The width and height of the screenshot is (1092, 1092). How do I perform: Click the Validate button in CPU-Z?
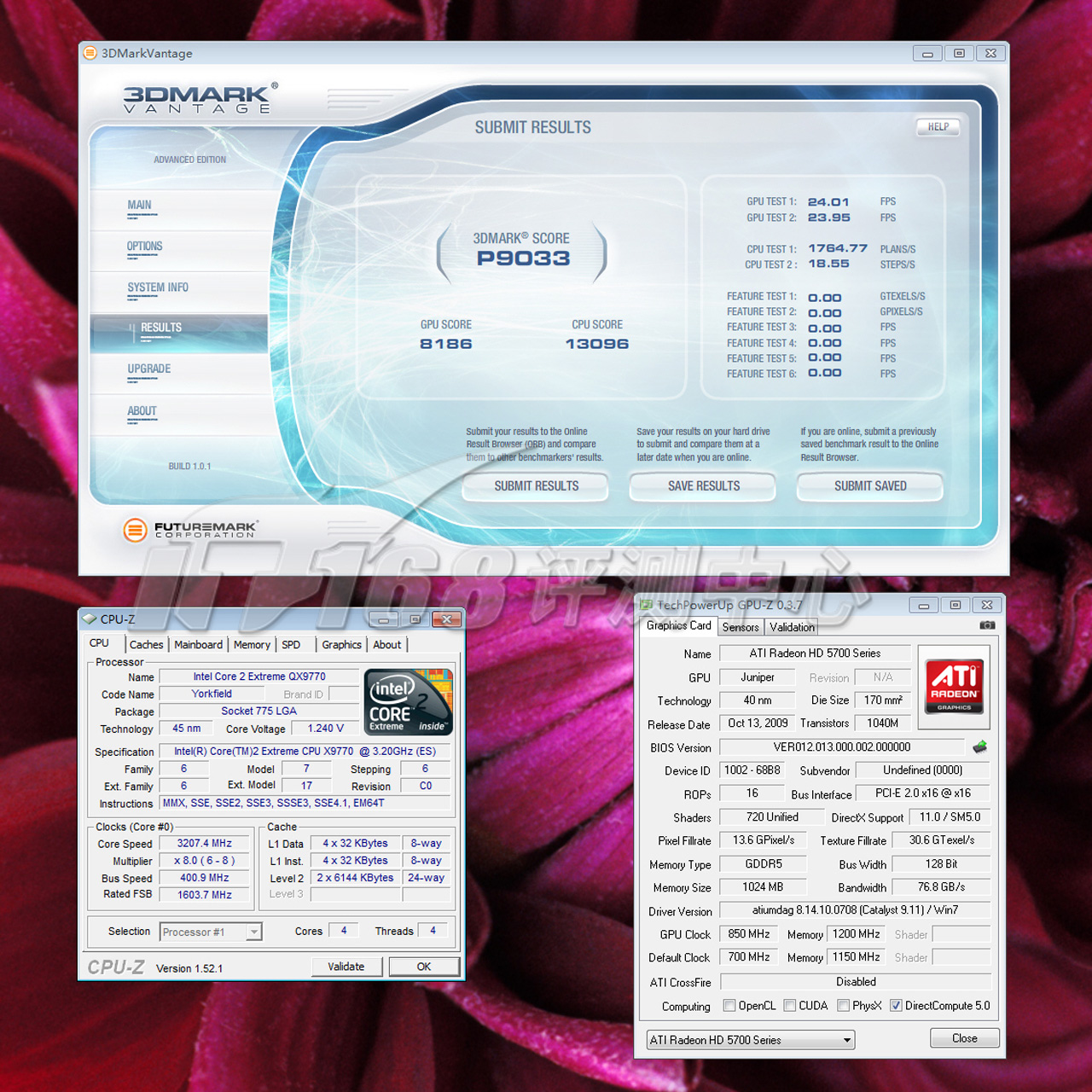(346, 967)
